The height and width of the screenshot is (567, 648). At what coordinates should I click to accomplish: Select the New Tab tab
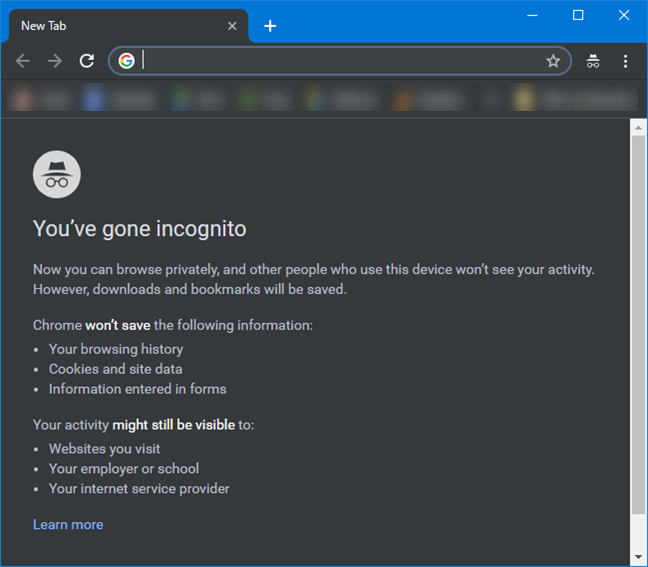(110, 26)
